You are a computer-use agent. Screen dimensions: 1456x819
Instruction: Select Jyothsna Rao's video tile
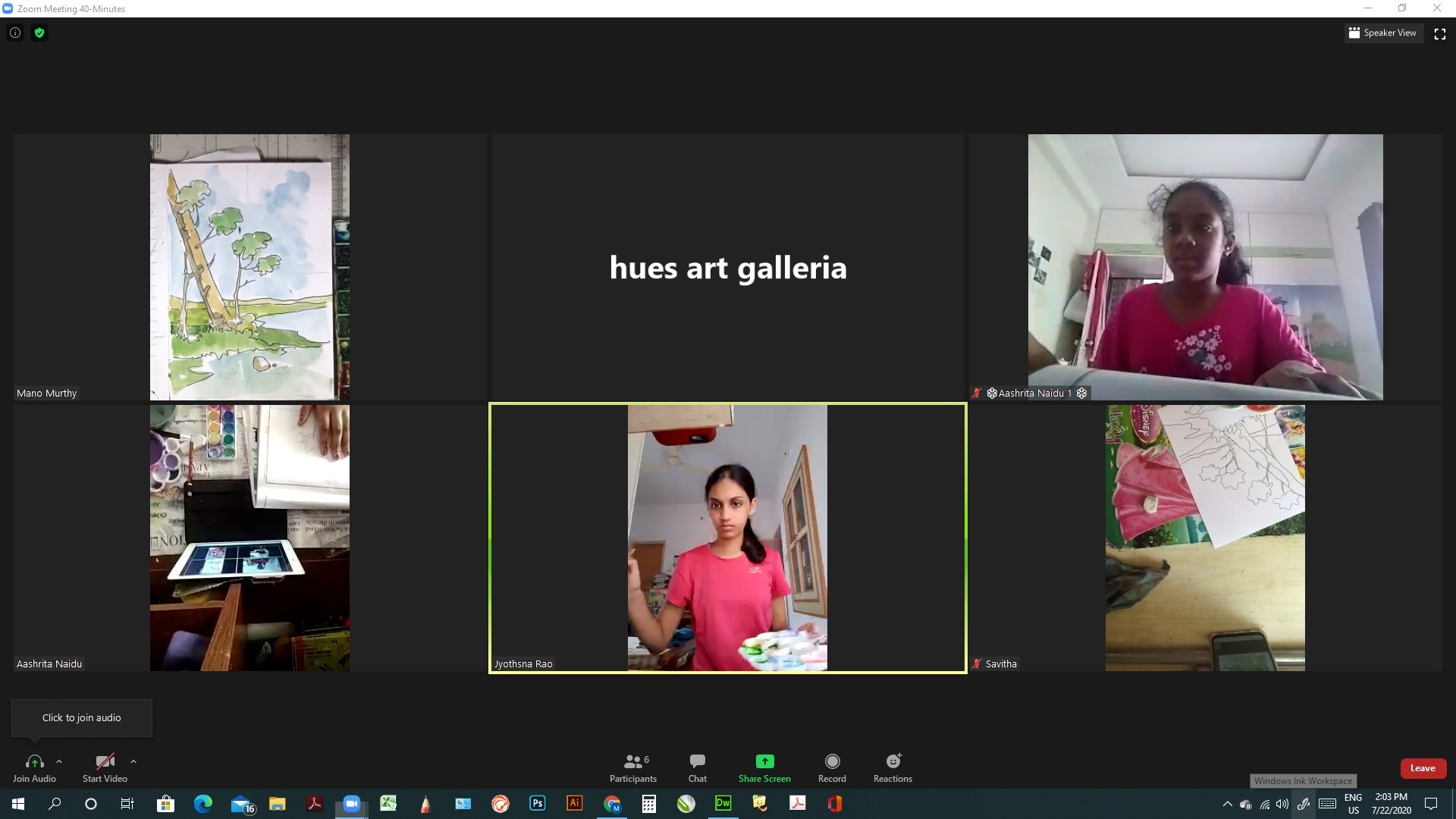coord(727,538)
